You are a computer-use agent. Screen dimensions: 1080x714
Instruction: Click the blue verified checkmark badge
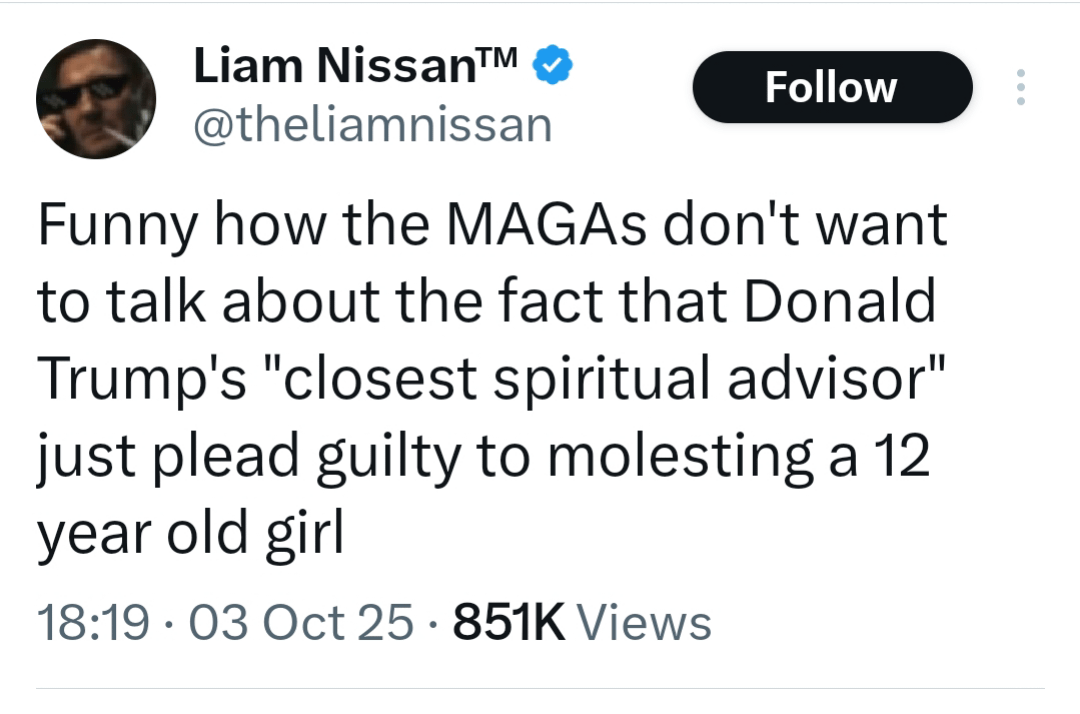pyautogui.click(x=552, y=66)
